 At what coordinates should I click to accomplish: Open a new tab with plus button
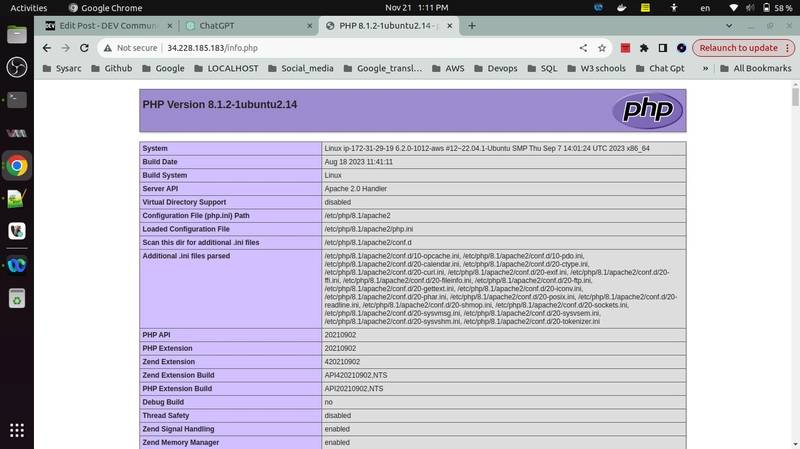click(472, 26)
